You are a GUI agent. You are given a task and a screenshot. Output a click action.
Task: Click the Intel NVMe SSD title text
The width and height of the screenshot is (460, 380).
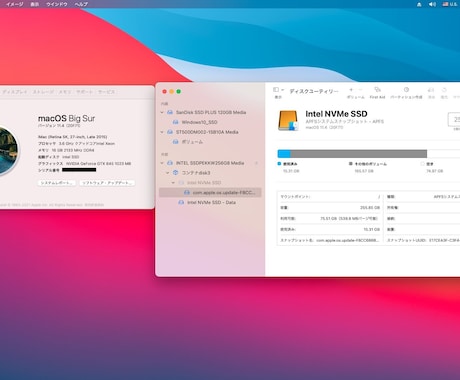coord(336,114)
